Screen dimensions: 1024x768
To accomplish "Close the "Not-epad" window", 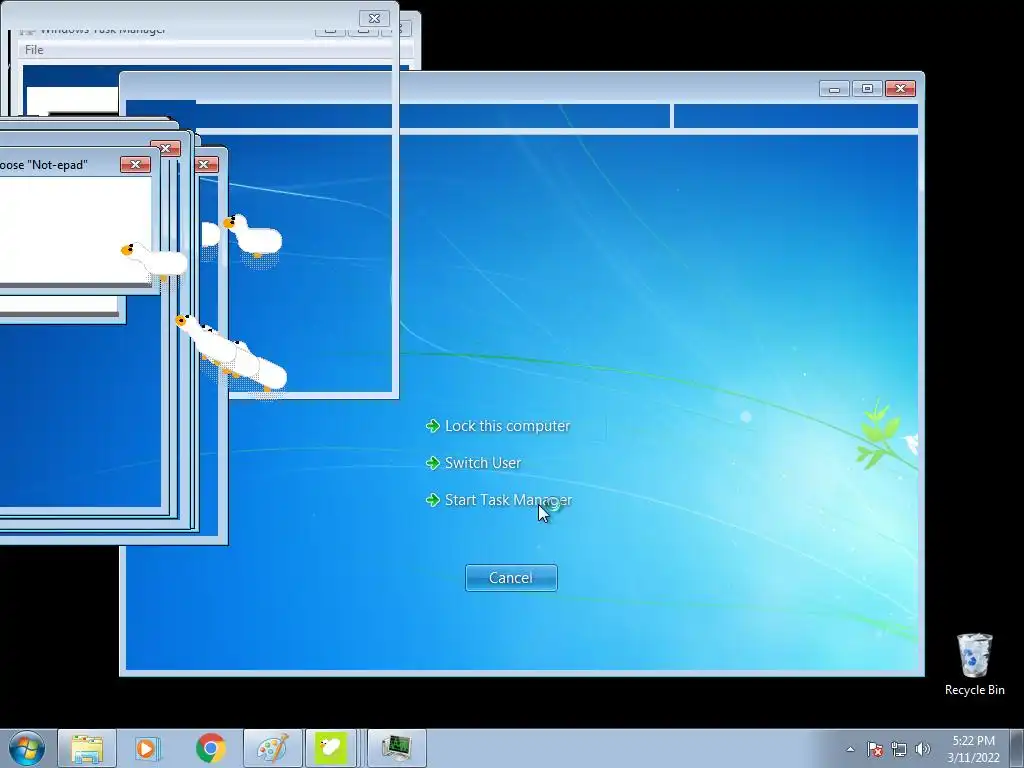I will [x=135, y=165].
